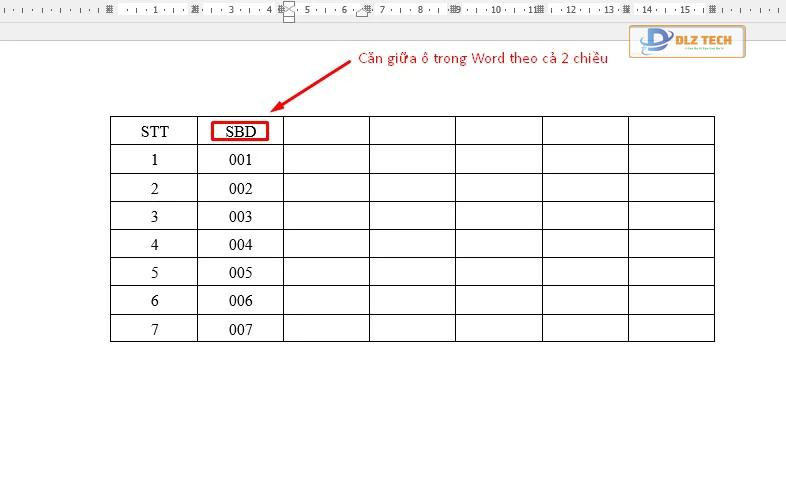
Task: Place cursor in the cell containing 004
Action: tap(240, 244)
